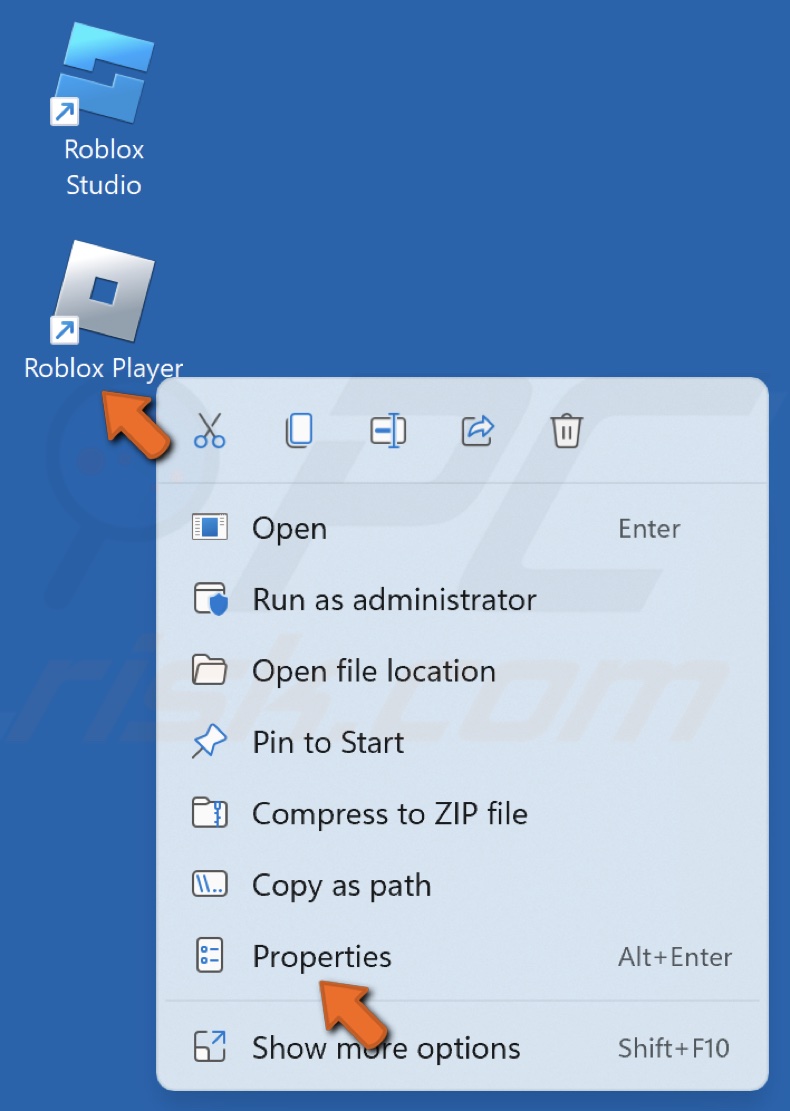The image size is (790, 1111).
Task: Click the Share icon in context menu
Action: point(477,431)
